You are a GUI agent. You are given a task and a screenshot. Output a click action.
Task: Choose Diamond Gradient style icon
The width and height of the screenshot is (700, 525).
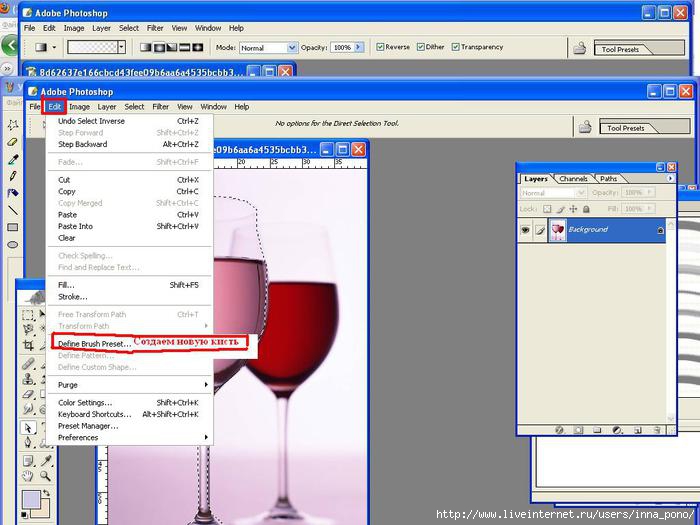197,47
